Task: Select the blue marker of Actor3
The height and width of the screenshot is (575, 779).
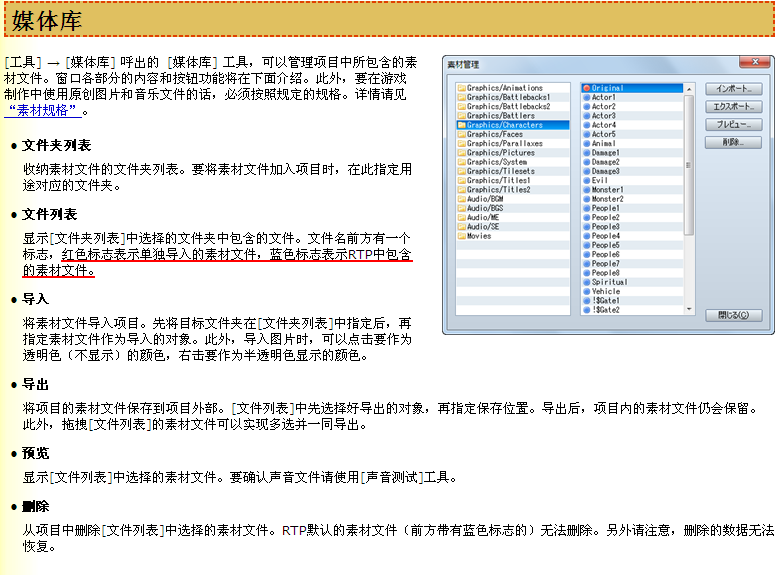Action: pyautogui.click(x=586, y=116)
